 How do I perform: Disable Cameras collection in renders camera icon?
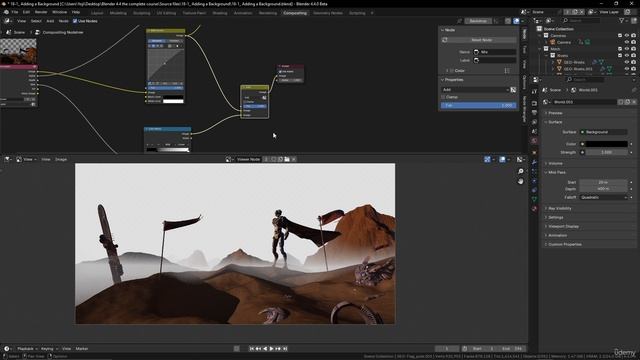(x=633, y=36)
